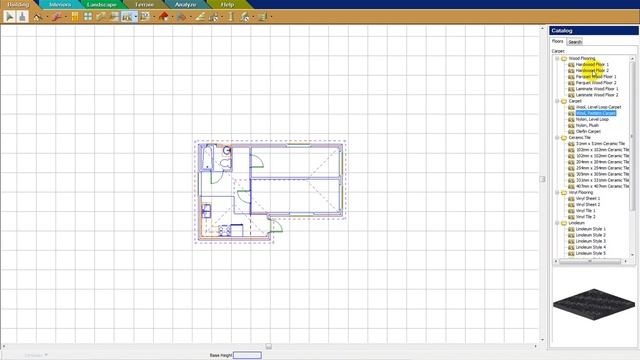Open the Floors tab in Catalog
The width and height of the screenshot is (640, 360).
pyautogui.click(x=558, y=41)
